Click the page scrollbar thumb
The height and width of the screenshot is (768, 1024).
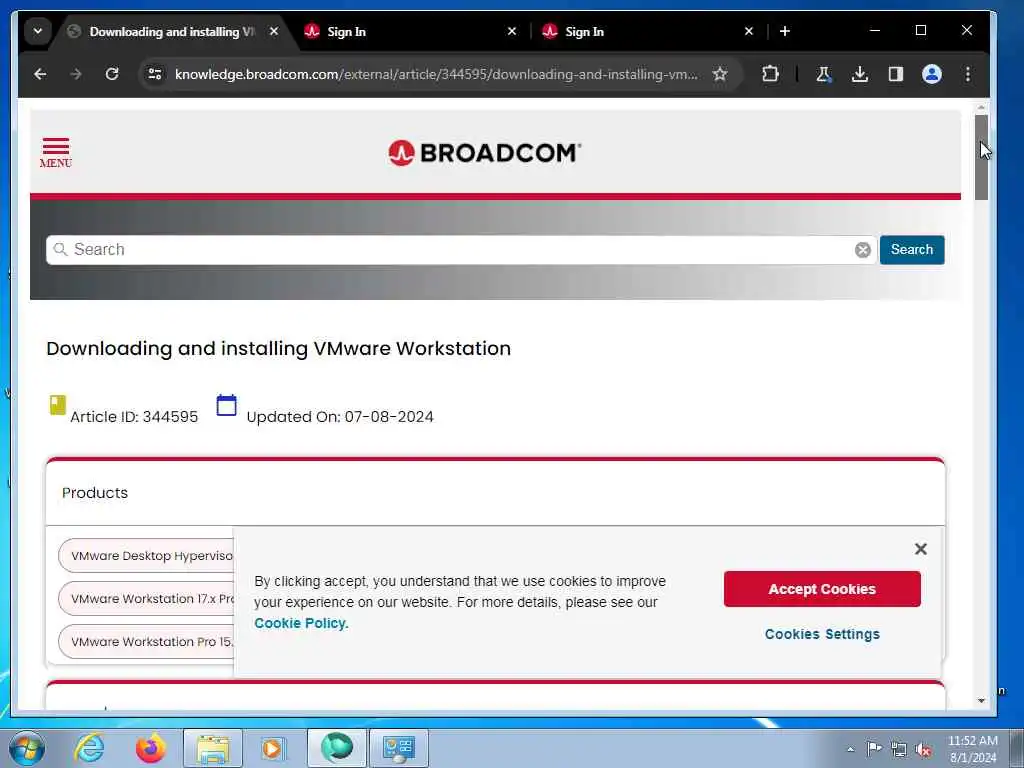point(981,157)
